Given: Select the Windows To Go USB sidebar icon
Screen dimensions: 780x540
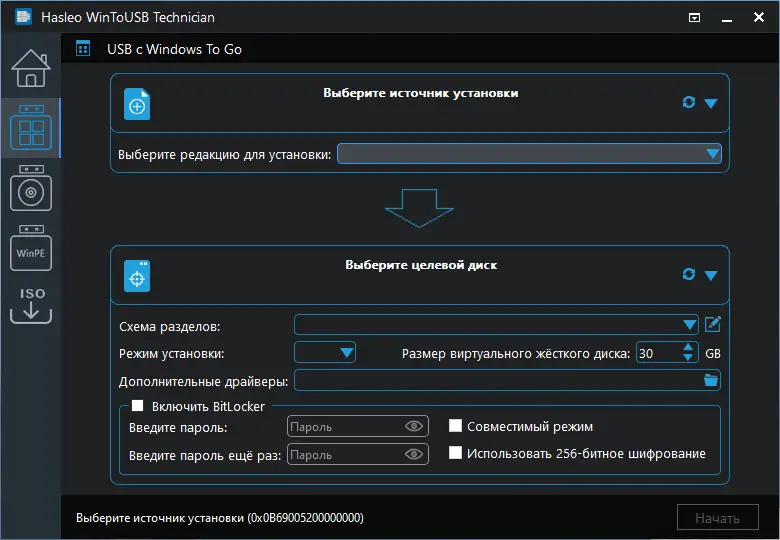Looking at the screenshot, I should [x=31, y=127].
